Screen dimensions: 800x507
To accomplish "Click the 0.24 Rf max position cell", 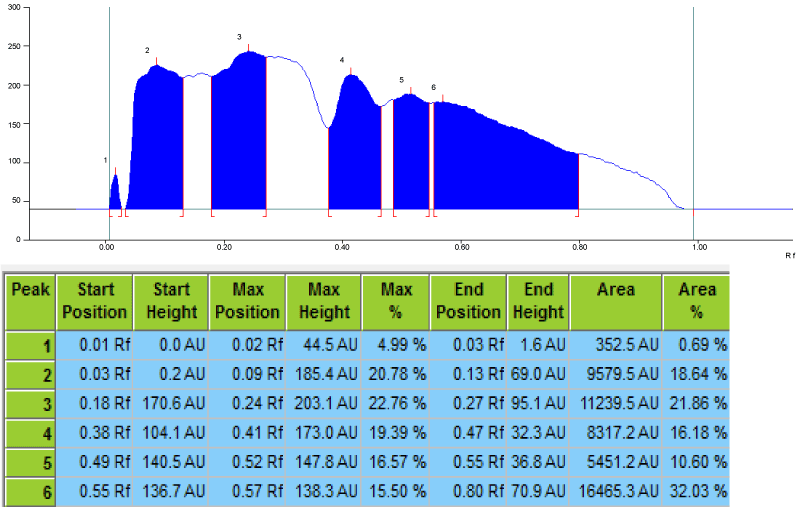I will coord(247,404).
